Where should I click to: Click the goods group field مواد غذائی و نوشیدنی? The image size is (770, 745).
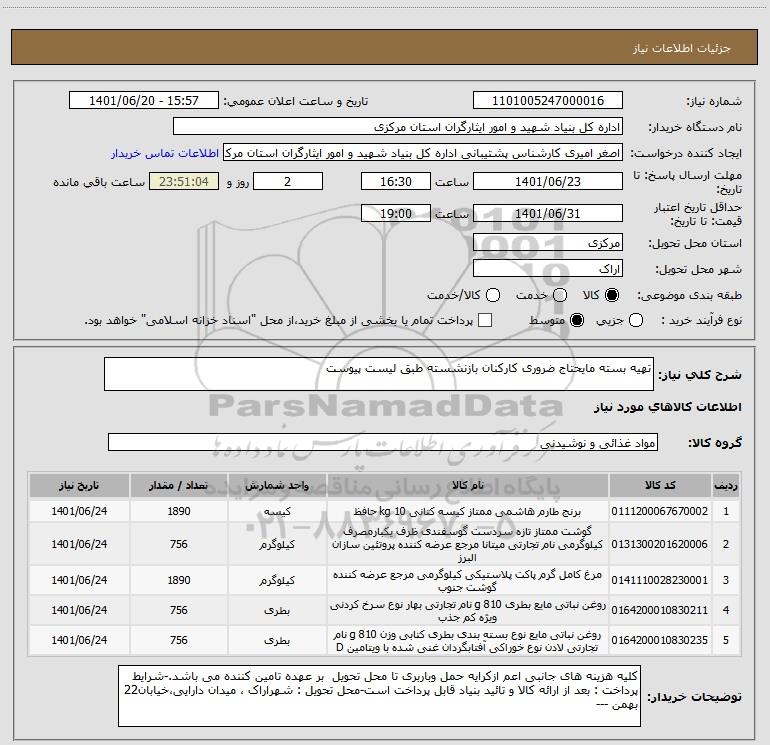coord(383,442)
